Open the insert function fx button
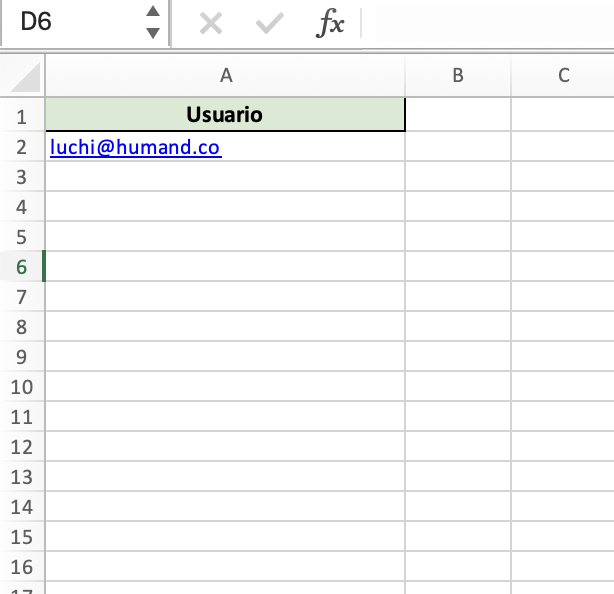 point(330,24)
